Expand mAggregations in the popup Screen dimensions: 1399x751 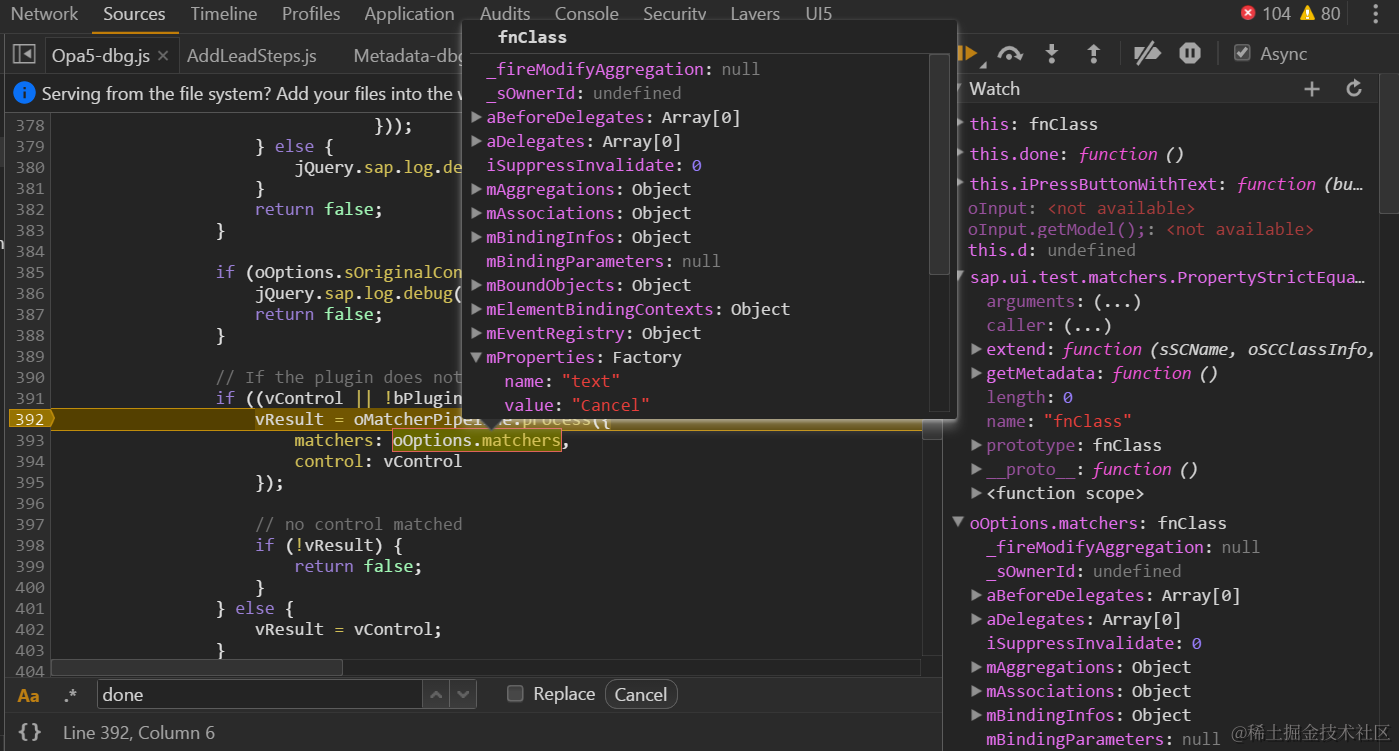pyautogui.click(x=477, y=189)
